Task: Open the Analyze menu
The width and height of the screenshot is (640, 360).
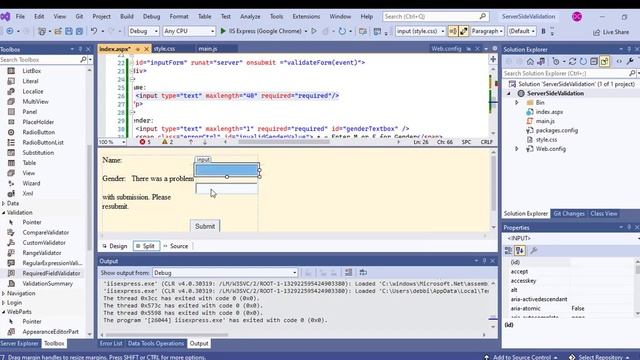Action: tap(250, 17)
